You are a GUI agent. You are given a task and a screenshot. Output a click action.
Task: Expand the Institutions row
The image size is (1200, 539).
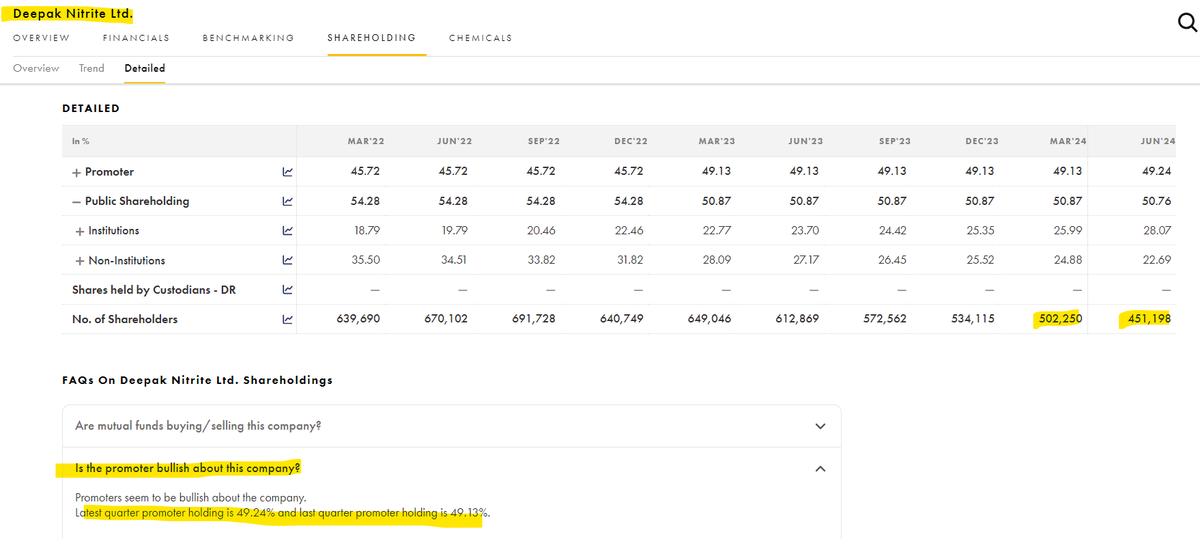79,231
